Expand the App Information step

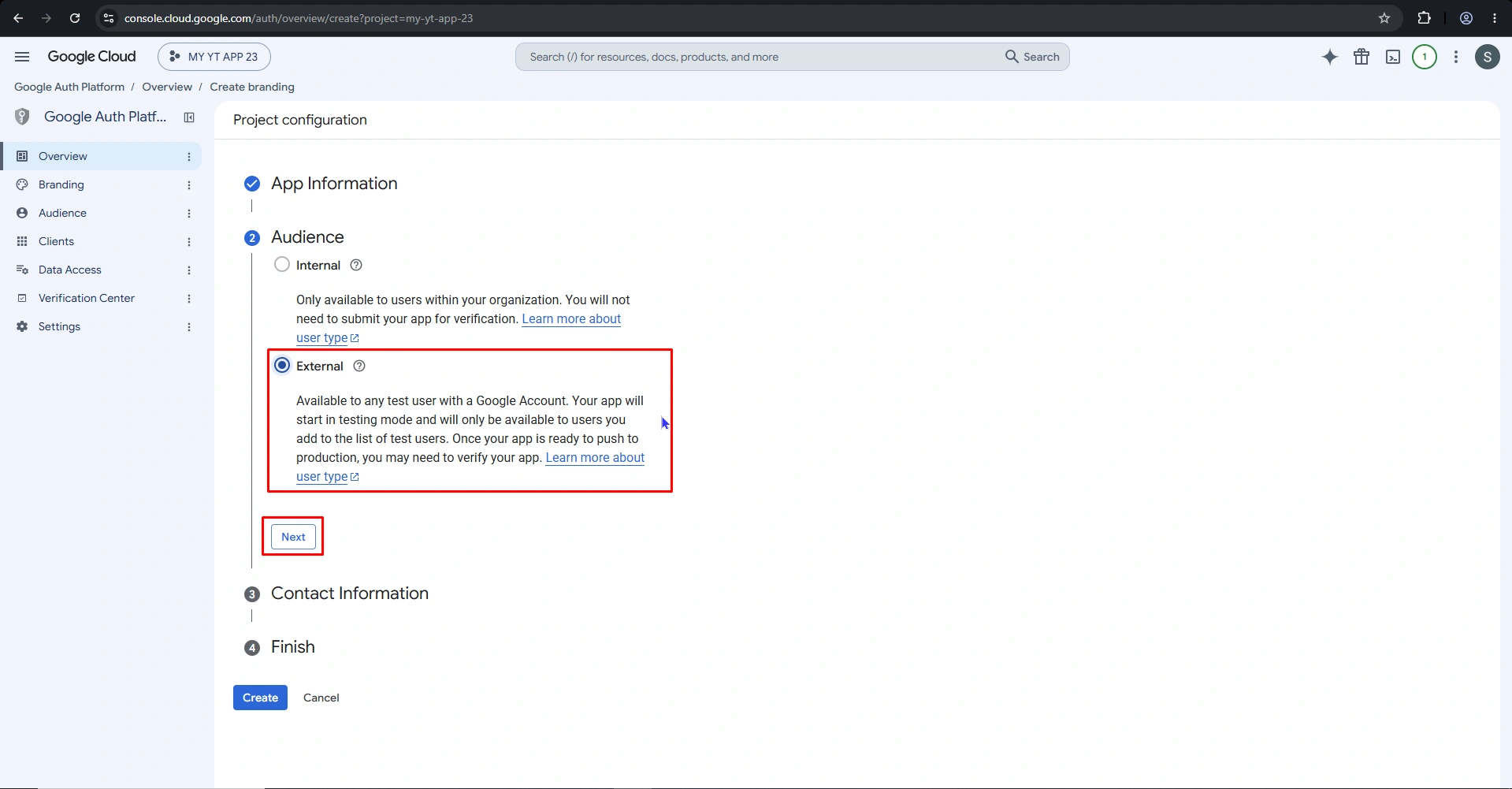[x=334, y=184]
